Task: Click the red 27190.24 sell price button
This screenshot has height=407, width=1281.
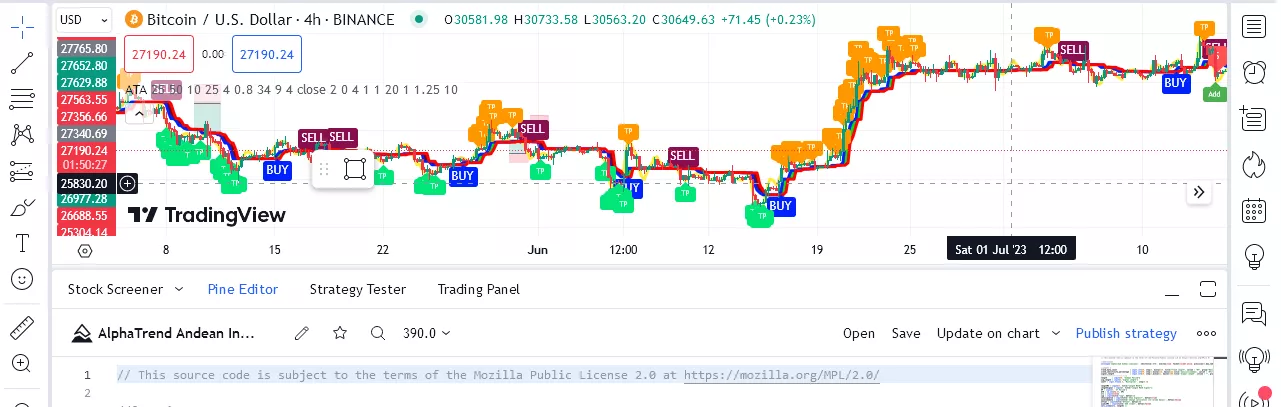Action: click(160, 54)
